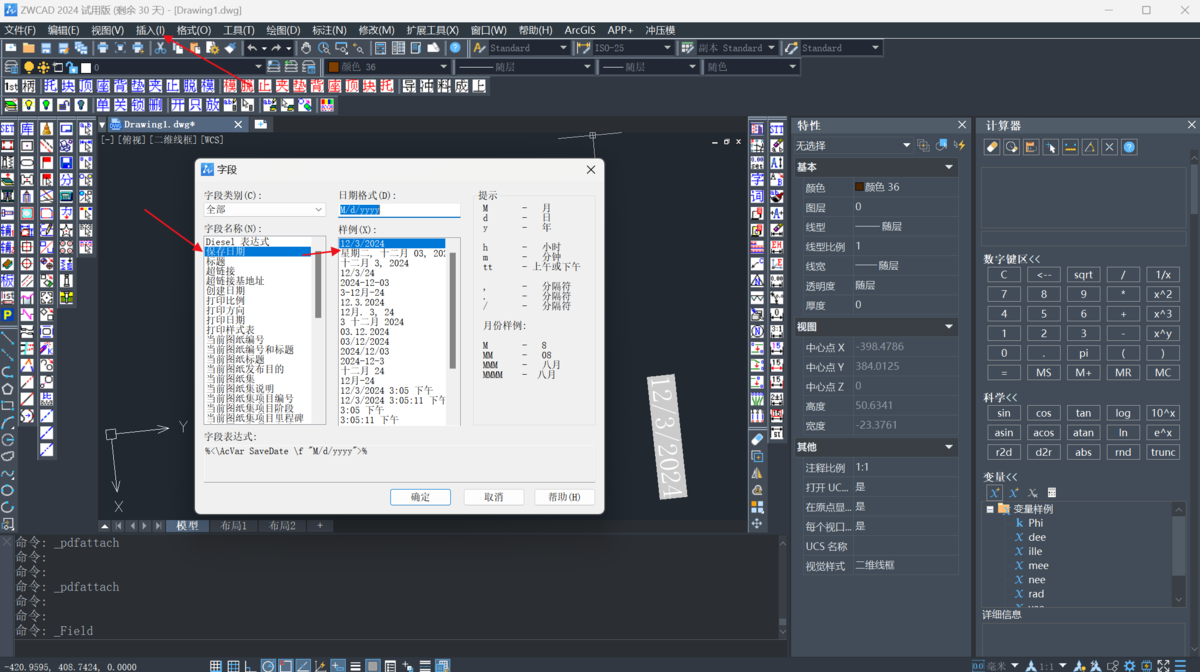The width and height of the screenshot is (1200, 672).
Task: Click the eraser Clear icon in calculator
Action: pyautogui.click(x=992, y=147)
